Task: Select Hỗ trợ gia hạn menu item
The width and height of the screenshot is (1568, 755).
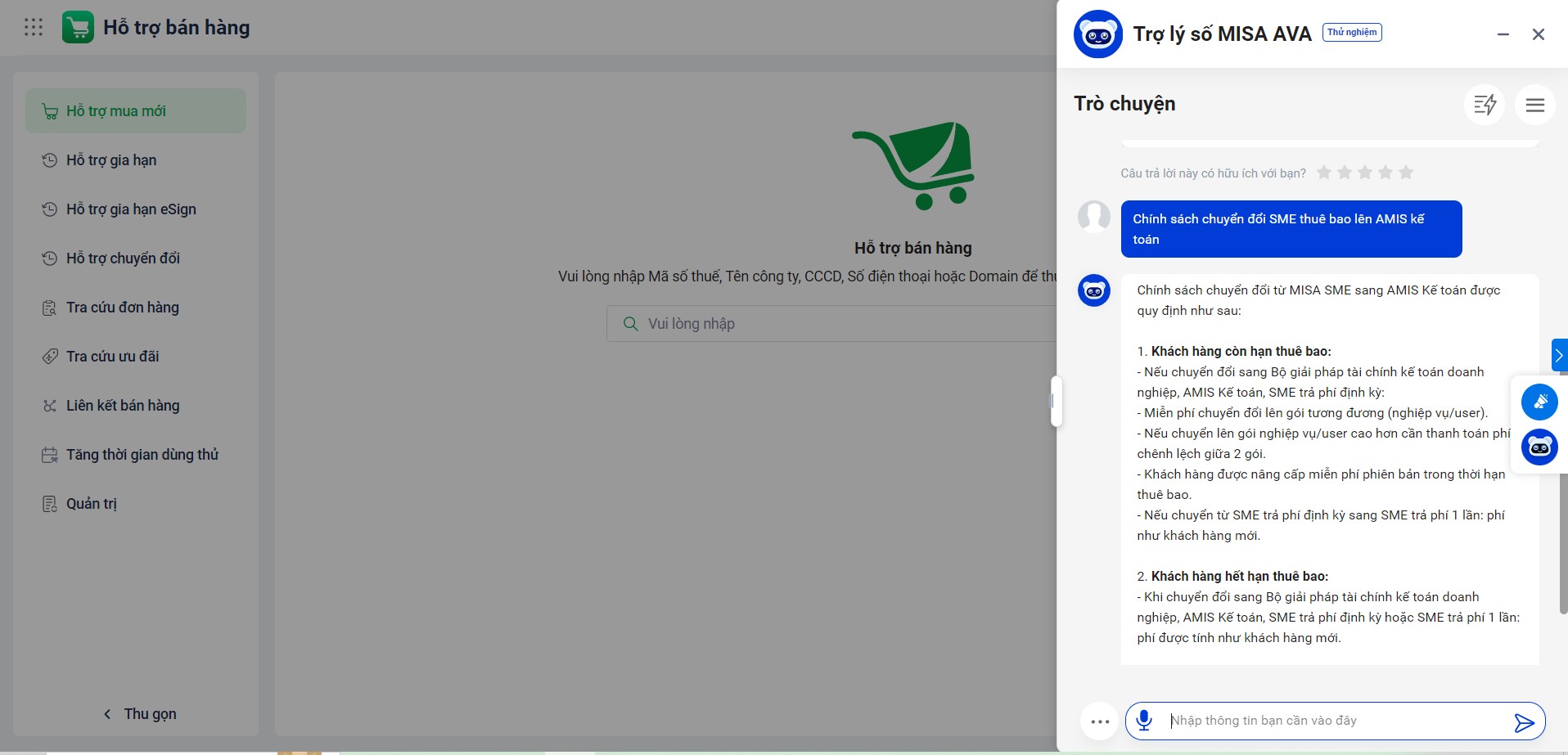Action: click(x=111, y=160)
